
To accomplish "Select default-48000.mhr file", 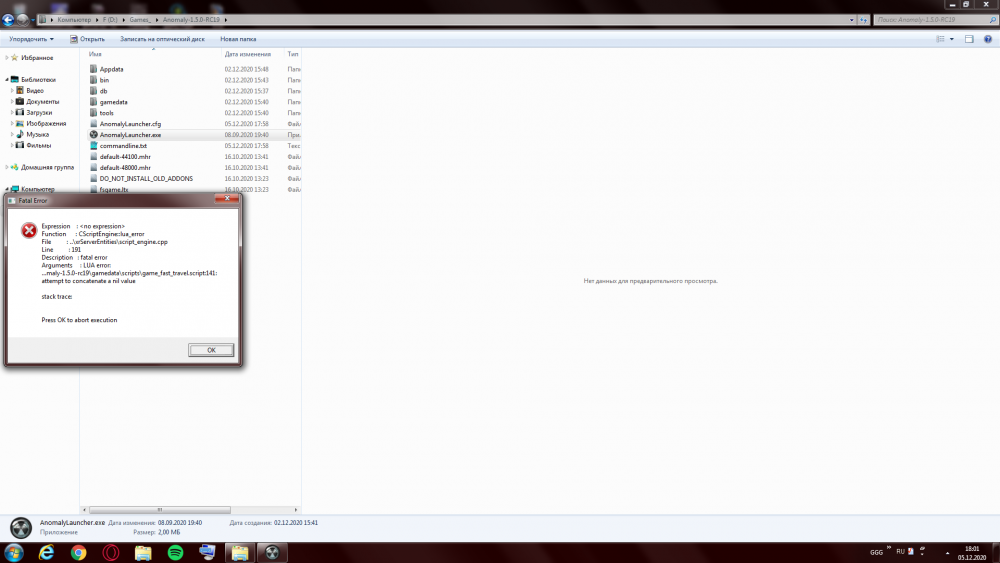I will 125,168.
